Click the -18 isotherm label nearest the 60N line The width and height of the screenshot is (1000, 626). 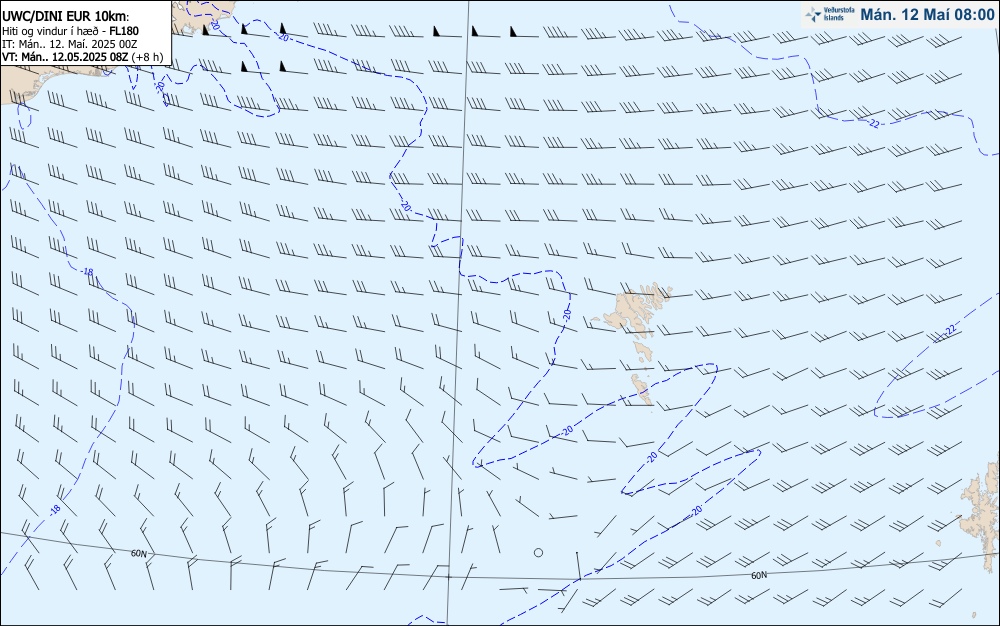[55, 509]
